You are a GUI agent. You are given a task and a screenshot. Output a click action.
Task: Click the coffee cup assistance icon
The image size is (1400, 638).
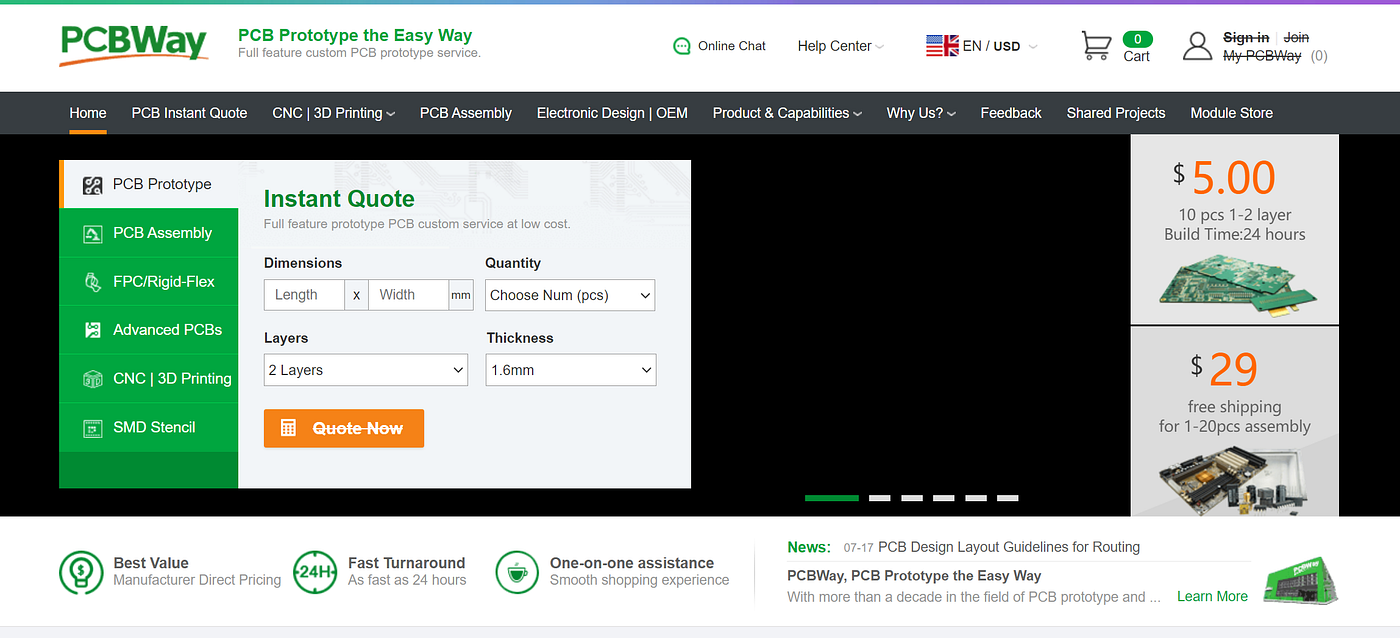point(517,572)
